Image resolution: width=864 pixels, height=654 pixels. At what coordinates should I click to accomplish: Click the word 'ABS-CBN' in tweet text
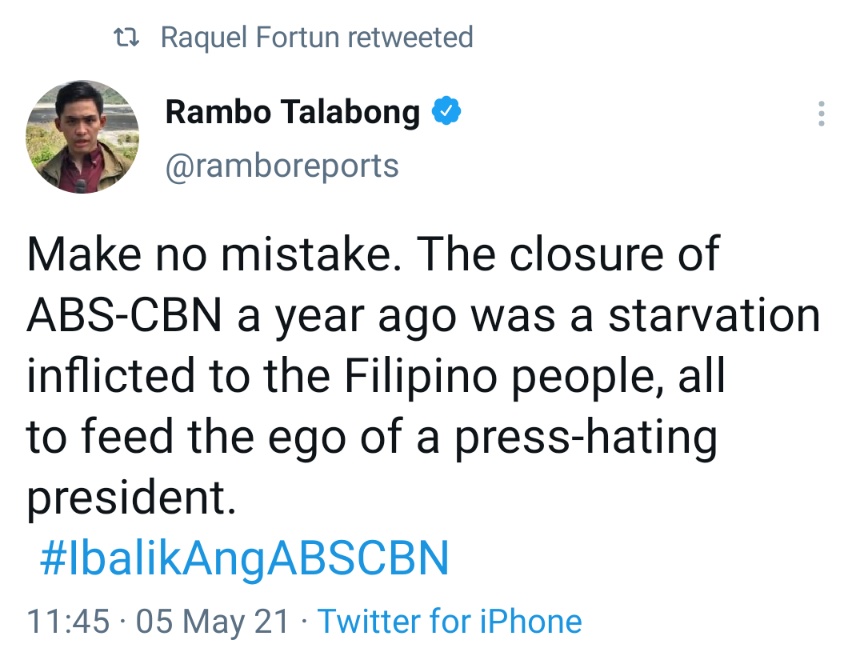pos(124,316)
